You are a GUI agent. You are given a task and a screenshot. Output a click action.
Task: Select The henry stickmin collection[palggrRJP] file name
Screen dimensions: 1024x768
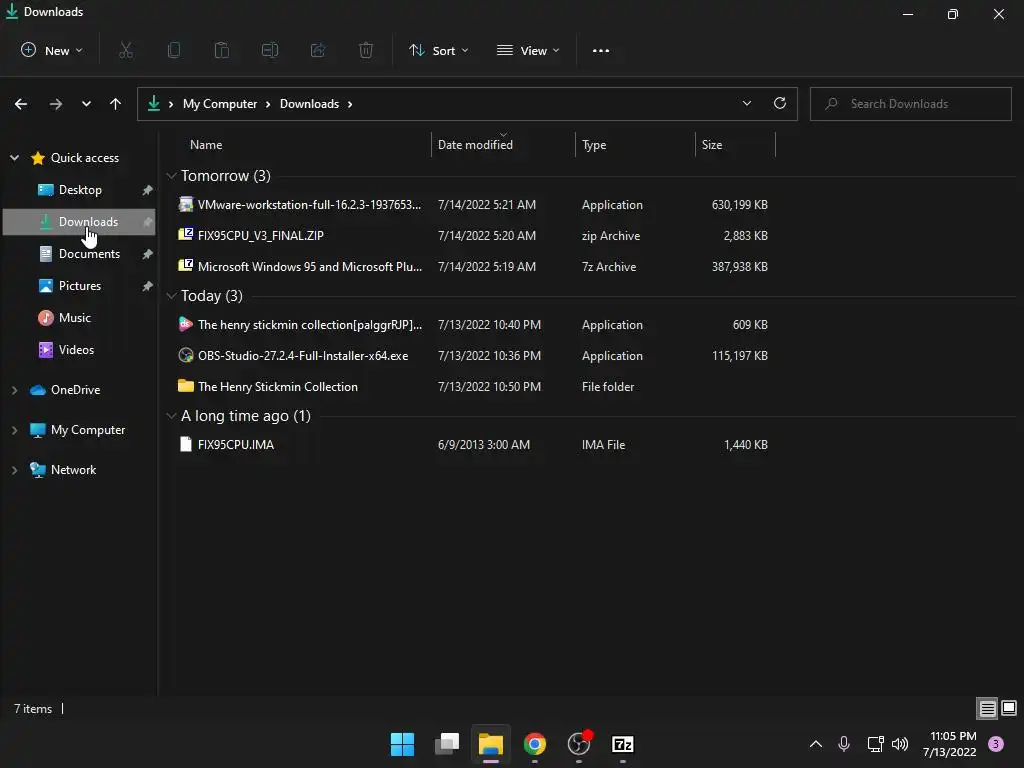[x=310, y=325]
